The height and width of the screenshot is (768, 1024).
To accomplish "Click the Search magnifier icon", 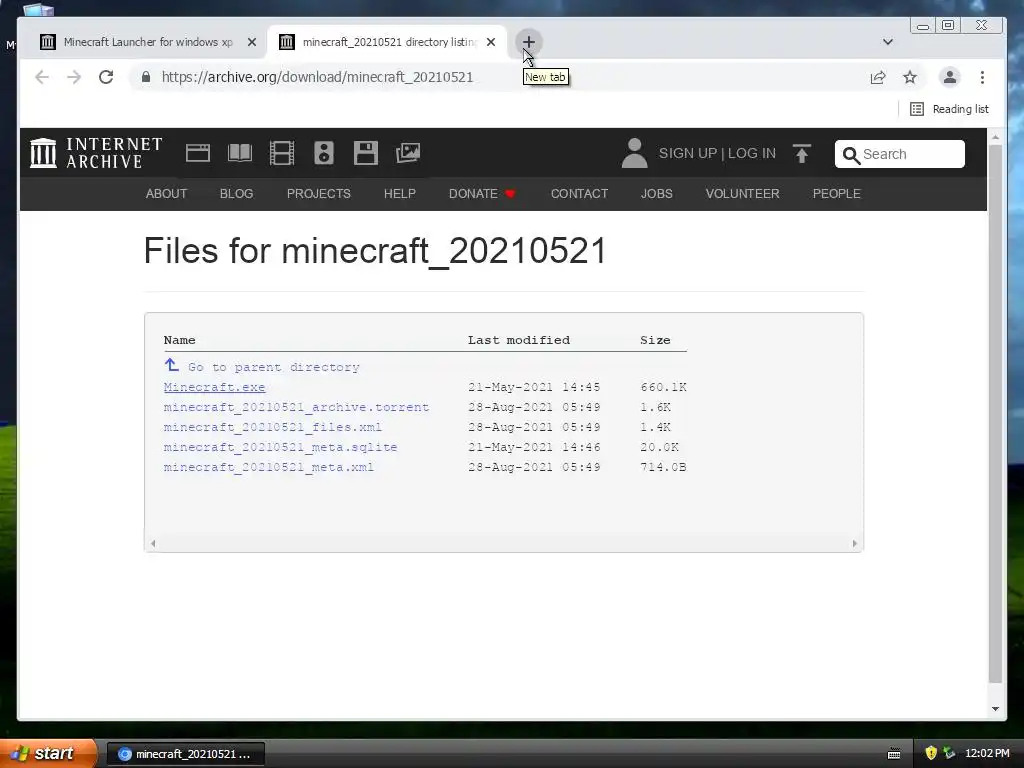I will click(851, 155).
